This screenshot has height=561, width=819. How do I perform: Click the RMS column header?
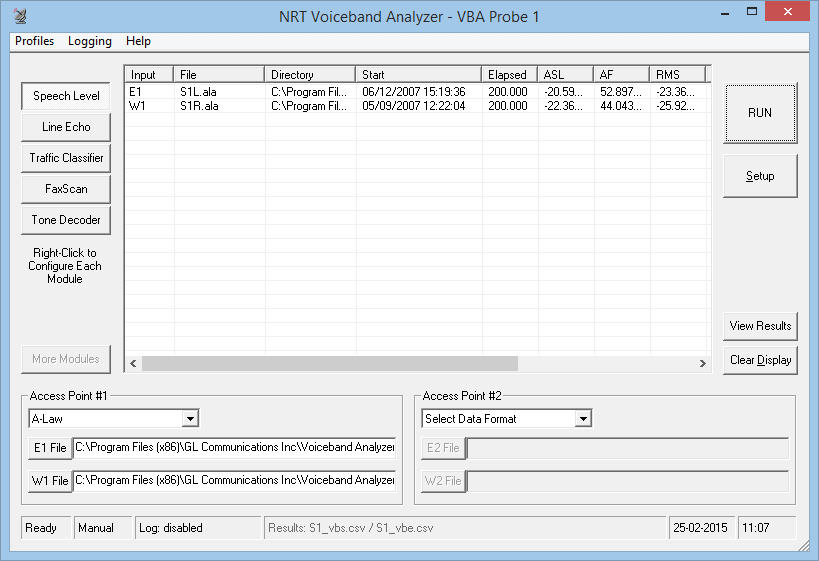(x=678, y=75)
